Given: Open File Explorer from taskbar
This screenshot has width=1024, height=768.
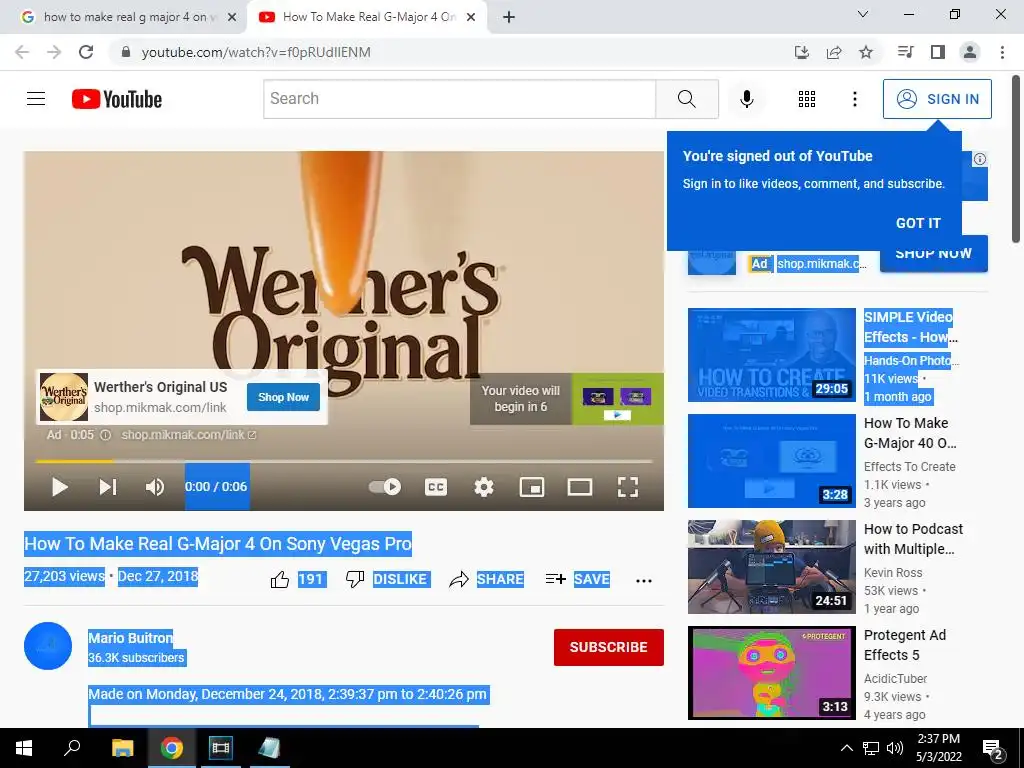Looking at the screenshot, I should 122,748.
